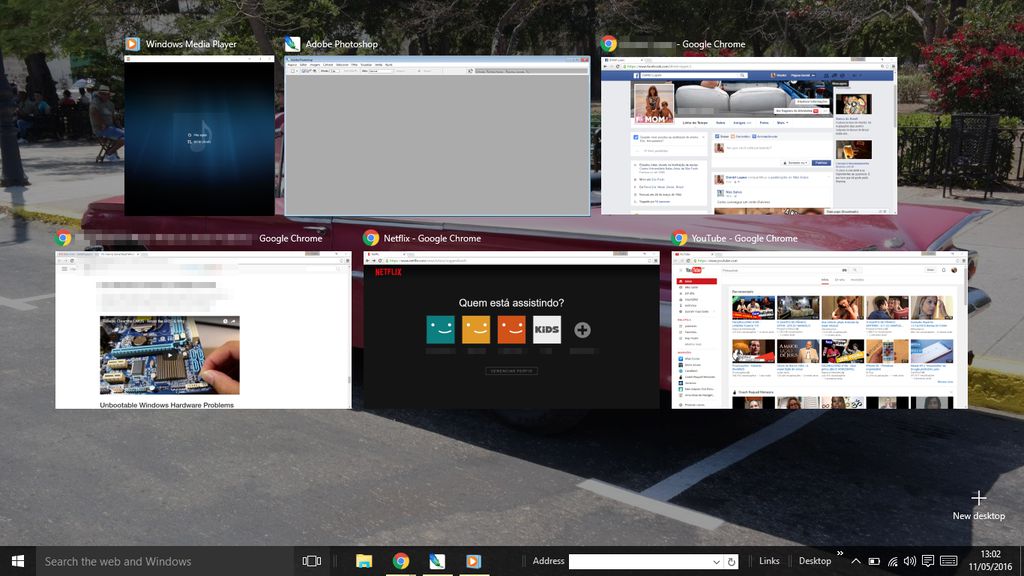Viewport: 1024px width, 576px height.
Task: Click the Windows Media Player title icon
Action: (x=133, y=44)
